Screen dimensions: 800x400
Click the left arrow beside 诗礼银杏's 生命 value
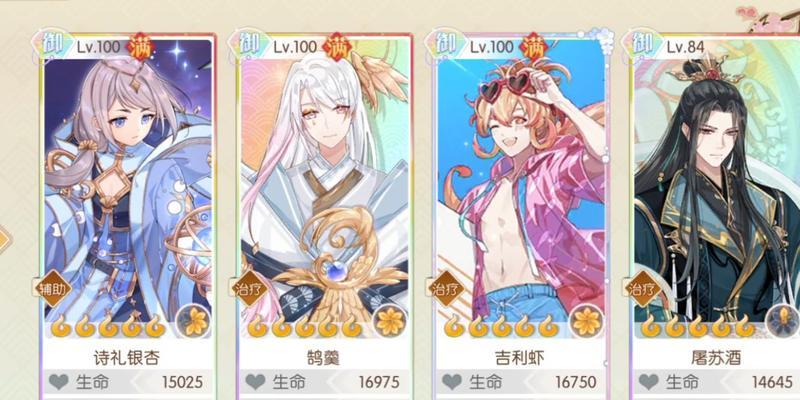point(138,382)
